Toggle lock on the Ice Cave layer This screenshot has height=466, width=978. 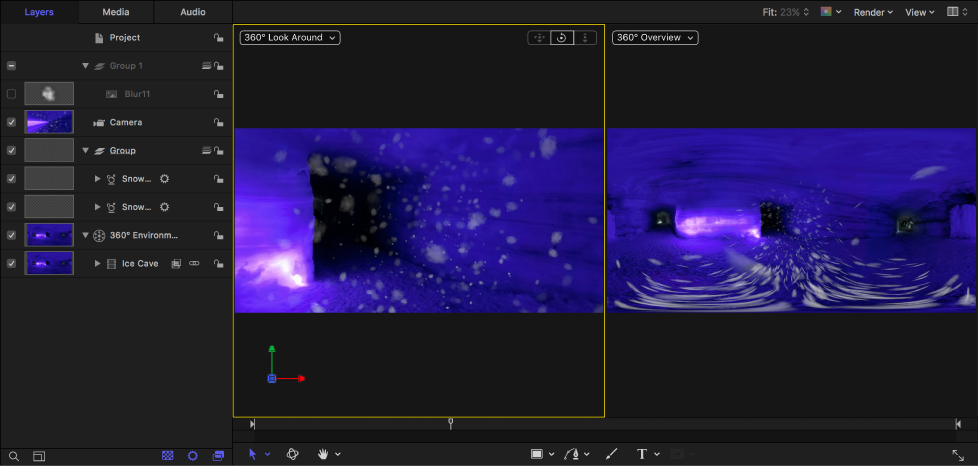[x=218, y=264]
